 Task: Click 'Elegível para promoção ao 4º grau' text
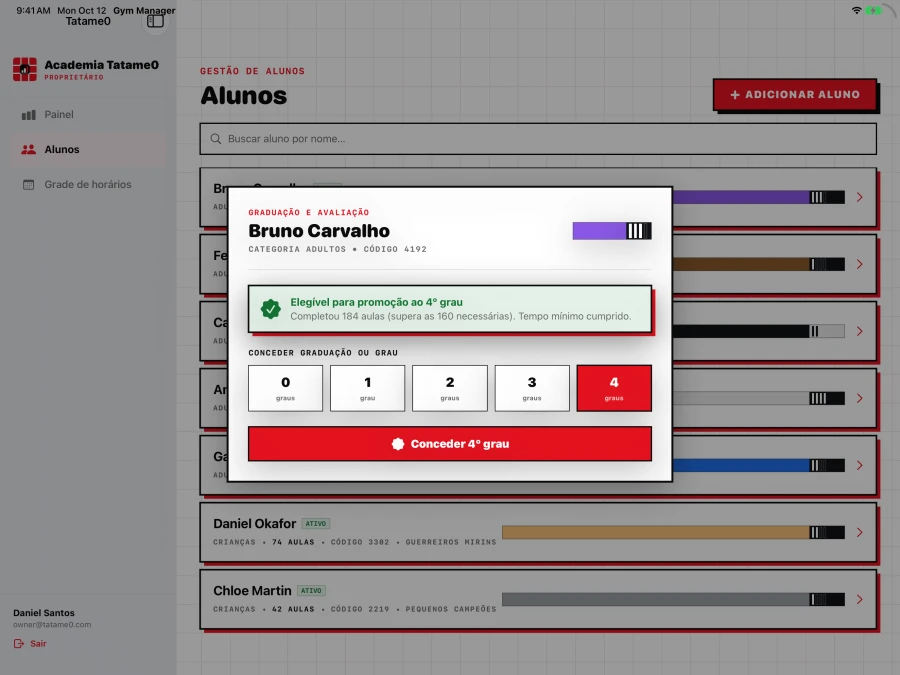pyautogui.click(x=377, y=302)
